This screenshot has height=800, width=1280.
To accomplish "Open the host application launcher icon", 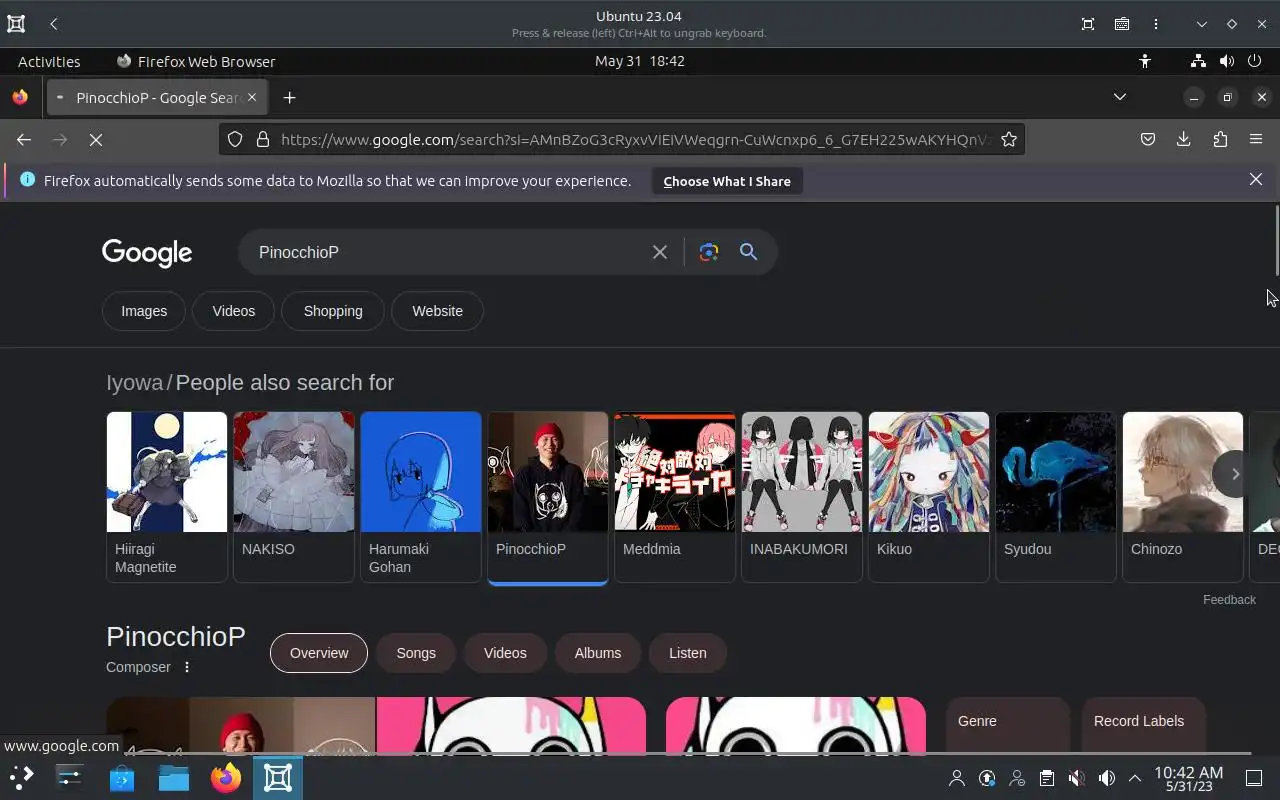I will 21,777.
